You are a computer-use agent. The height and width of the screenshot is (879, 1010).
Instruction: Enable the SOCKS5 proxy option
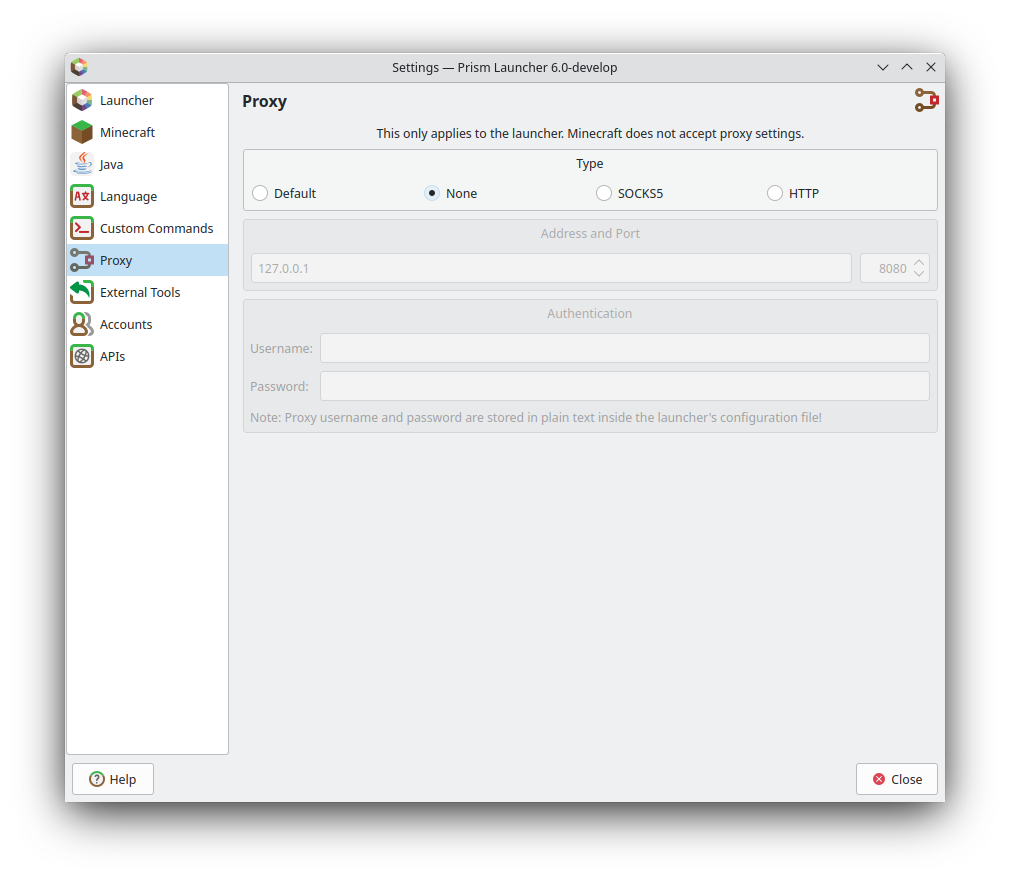pos(604,193)
